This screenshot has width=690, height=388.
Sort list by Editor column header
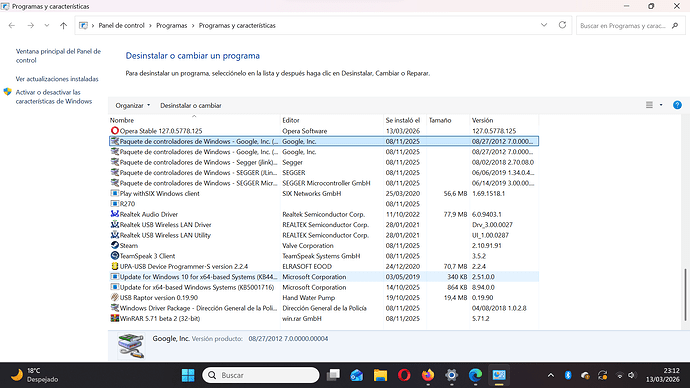[332, 120]
